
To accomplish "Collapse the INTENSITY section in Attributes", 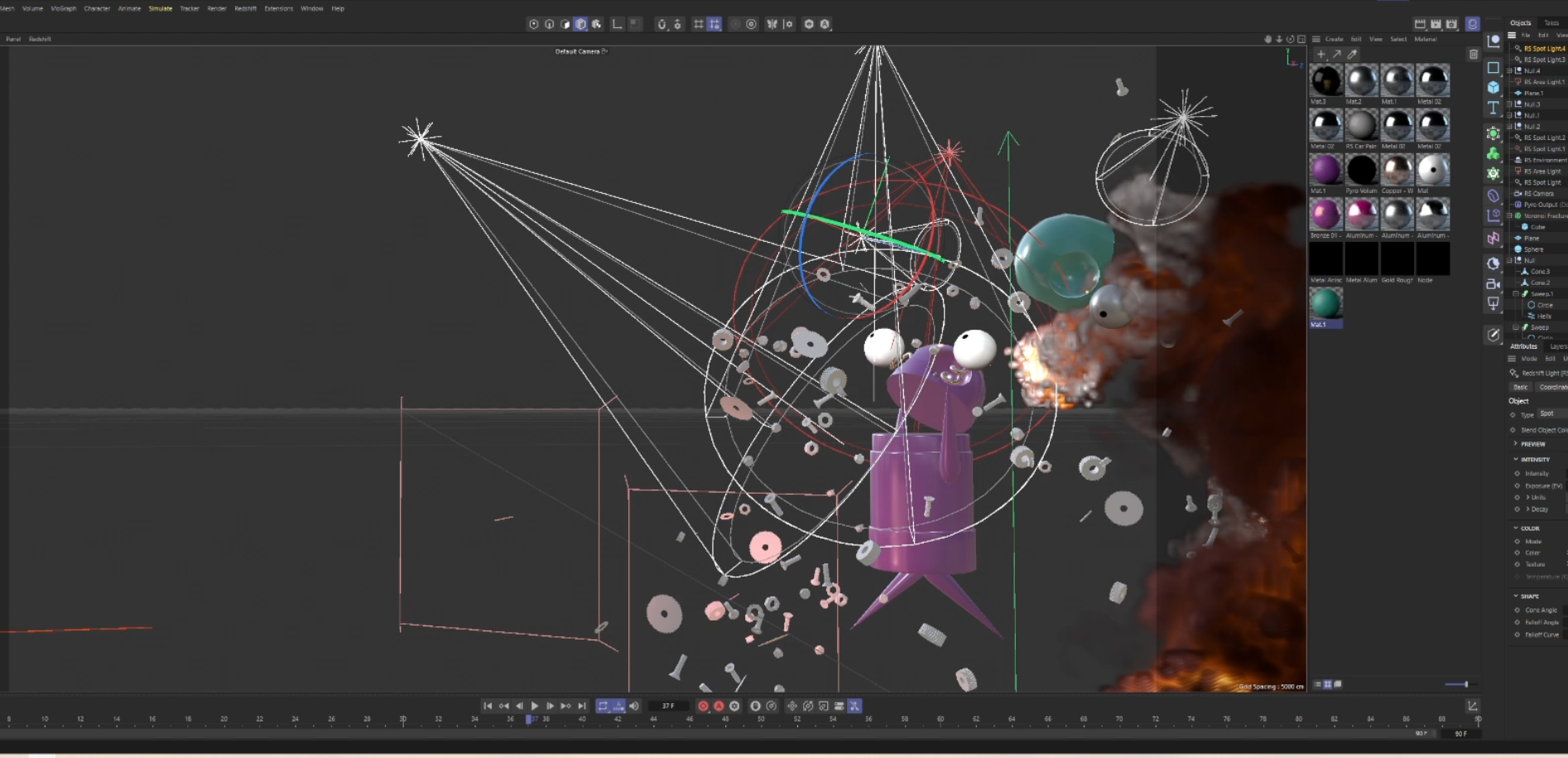I will pos(1517,459).
